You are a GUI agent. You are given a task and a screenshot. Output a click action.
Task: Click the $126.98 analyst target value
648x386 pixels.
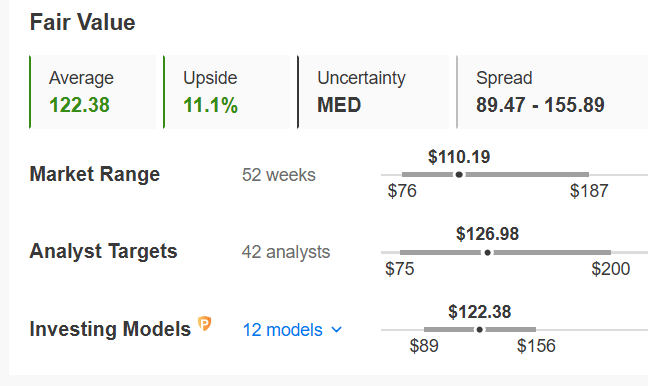pyautogui.click(x=488, y=234)
